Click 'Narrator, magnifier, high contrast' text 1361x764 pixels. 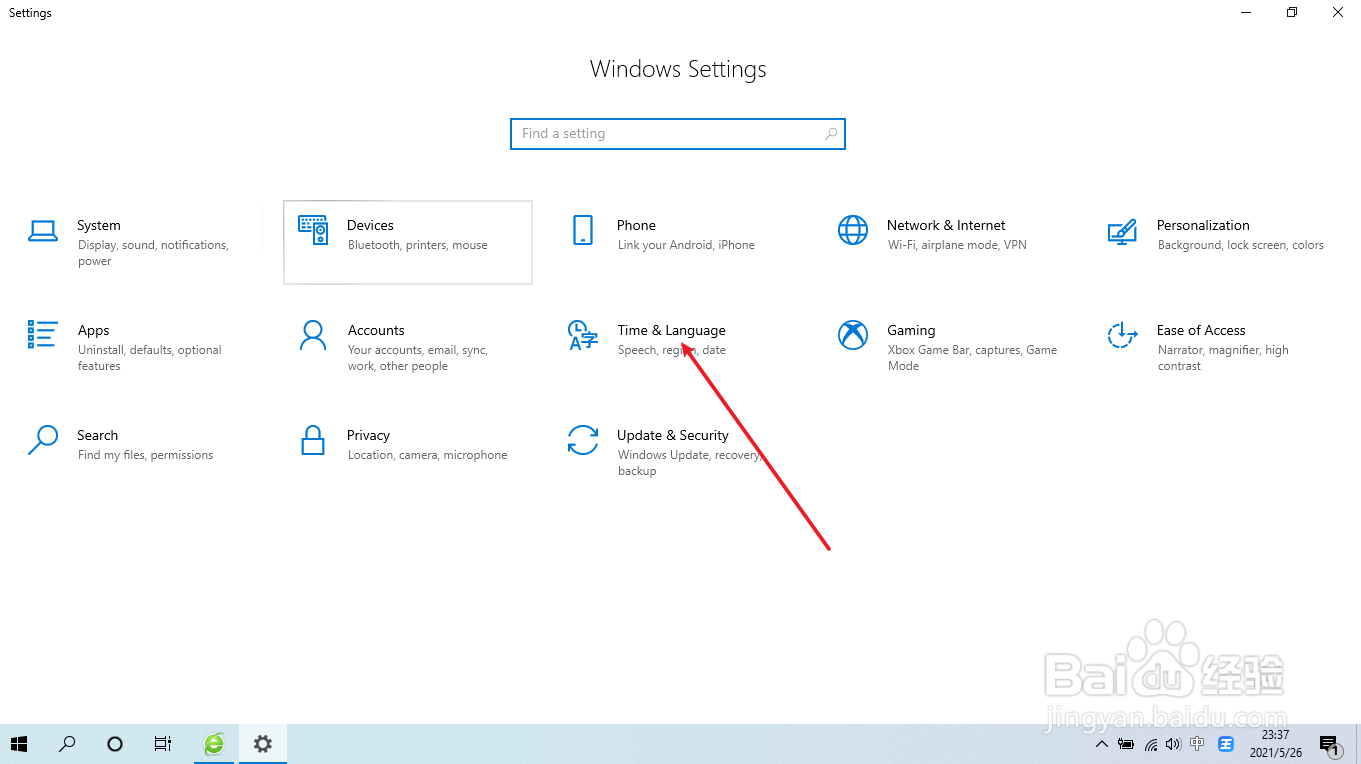[x=1223, y=358]
